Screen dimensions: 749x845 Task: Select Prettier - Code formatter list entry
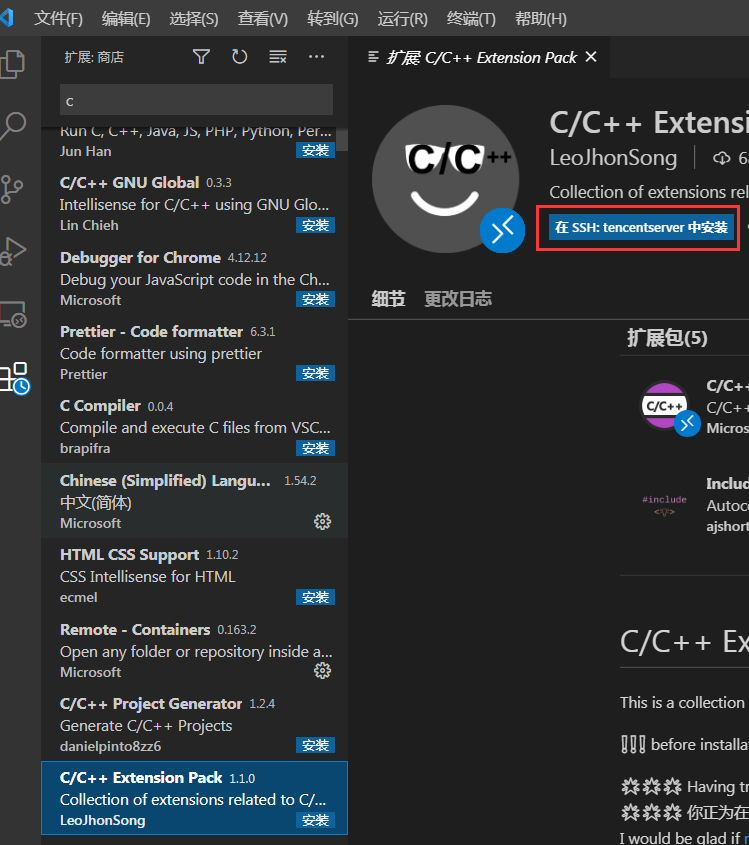click(x=195, y=352)
